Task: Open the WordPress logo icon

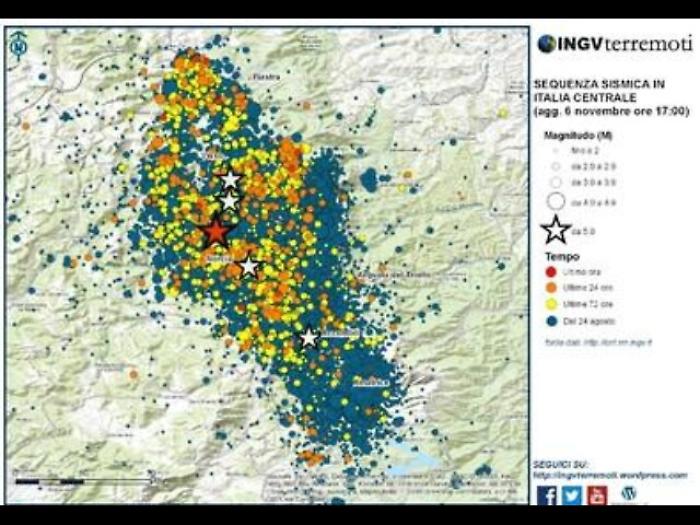Action: tap(629, 493)
